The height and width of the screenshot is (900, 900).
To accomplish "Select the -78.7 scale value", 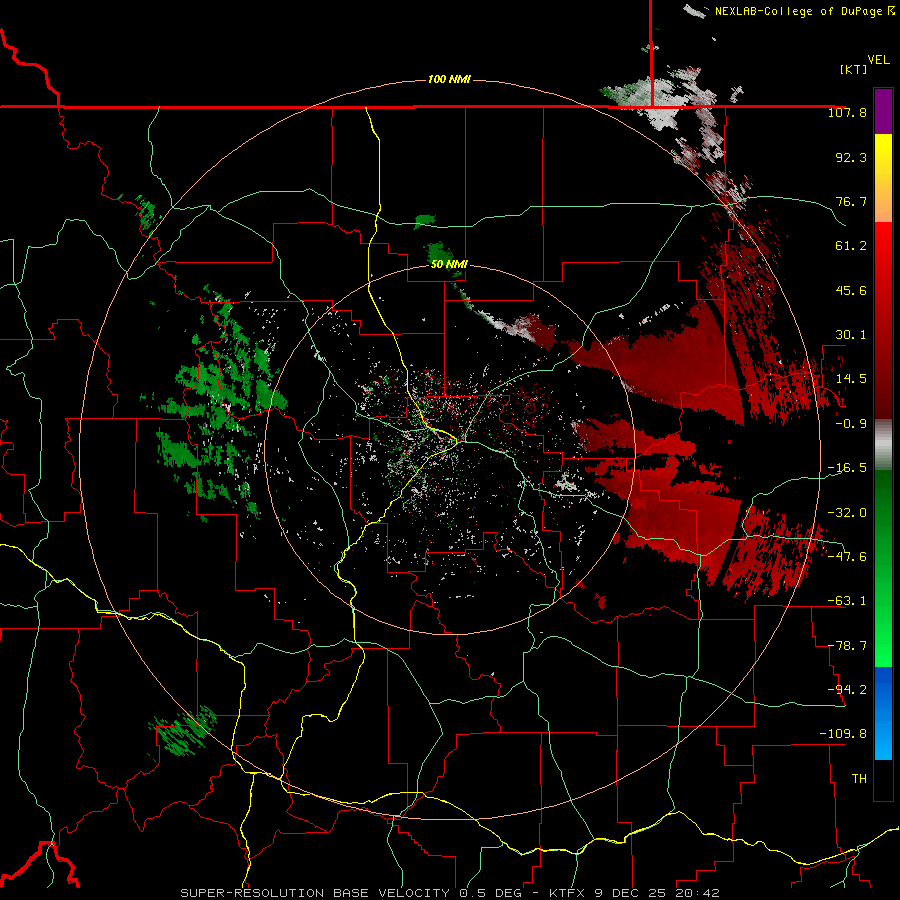I will point(847,646).
